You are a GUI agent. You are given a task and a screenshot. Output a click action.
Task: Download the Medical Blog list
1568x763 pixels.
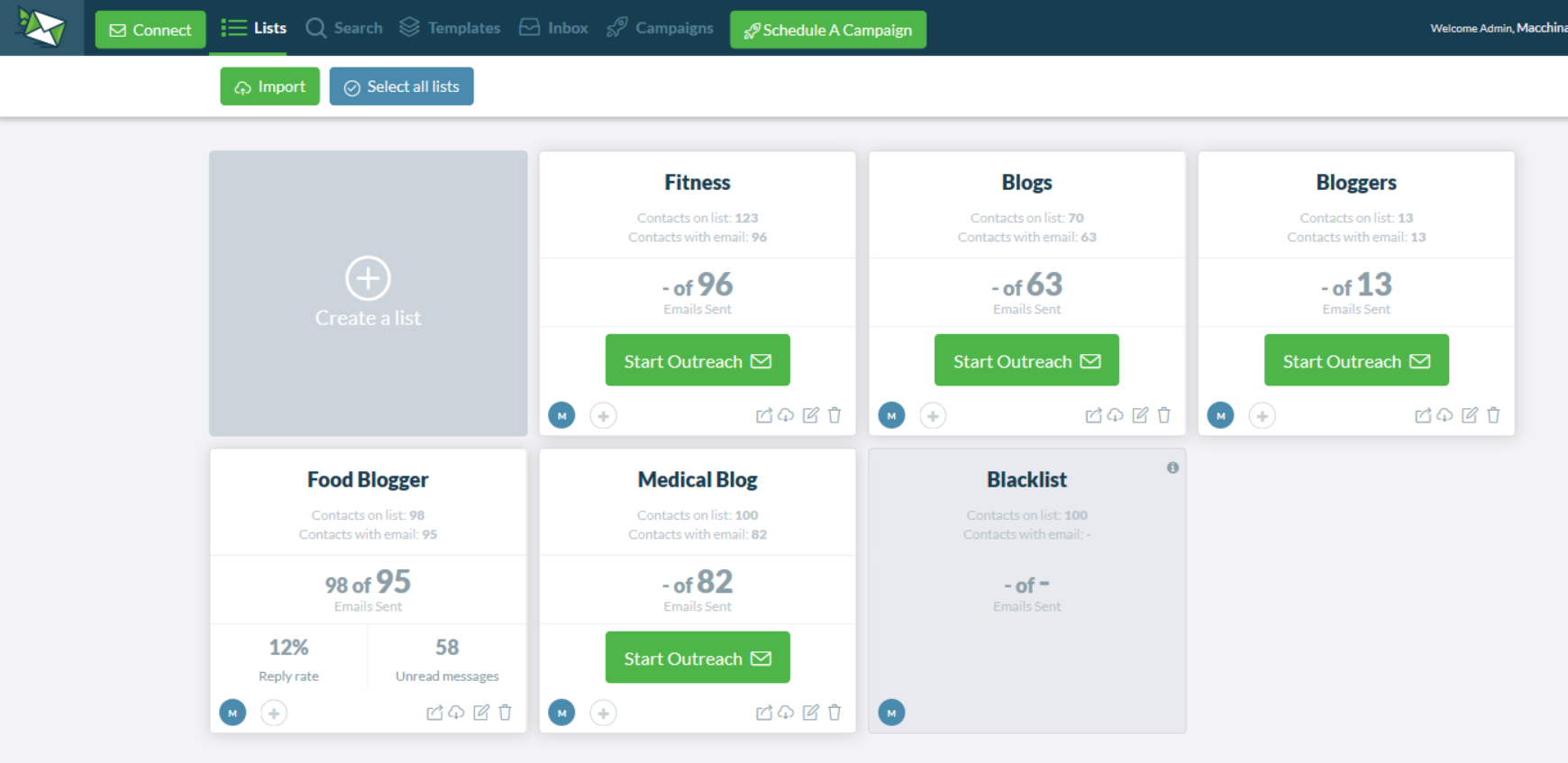(x=787, y=713)
